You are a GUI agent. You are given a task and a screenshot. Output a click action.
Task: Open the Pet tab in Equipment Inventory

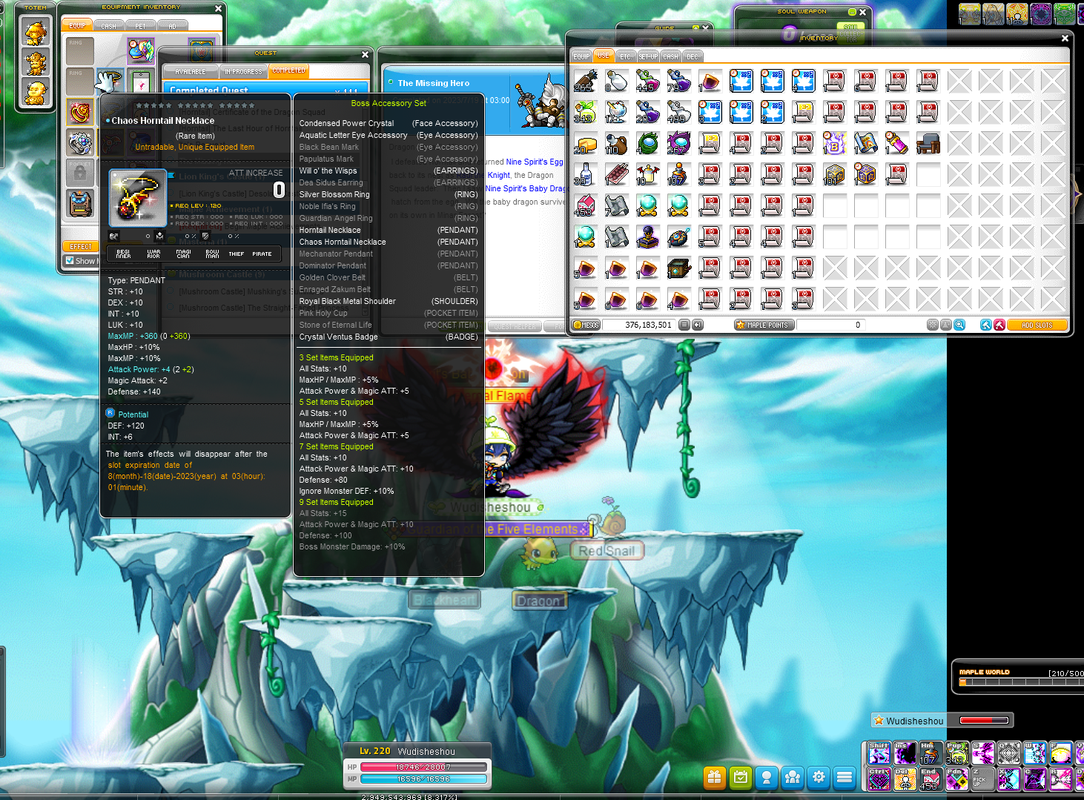[x=141, y=26]
